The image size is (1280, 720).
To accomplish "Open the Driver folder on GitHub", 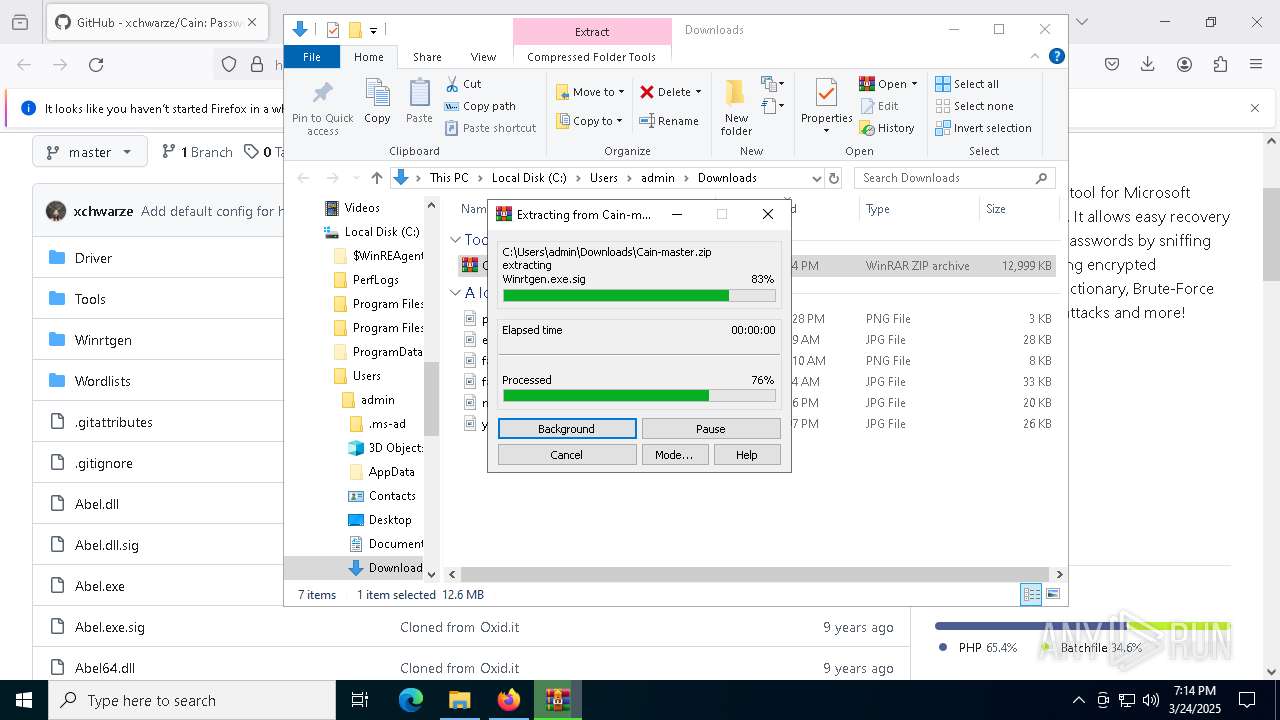I will [93, 258].
